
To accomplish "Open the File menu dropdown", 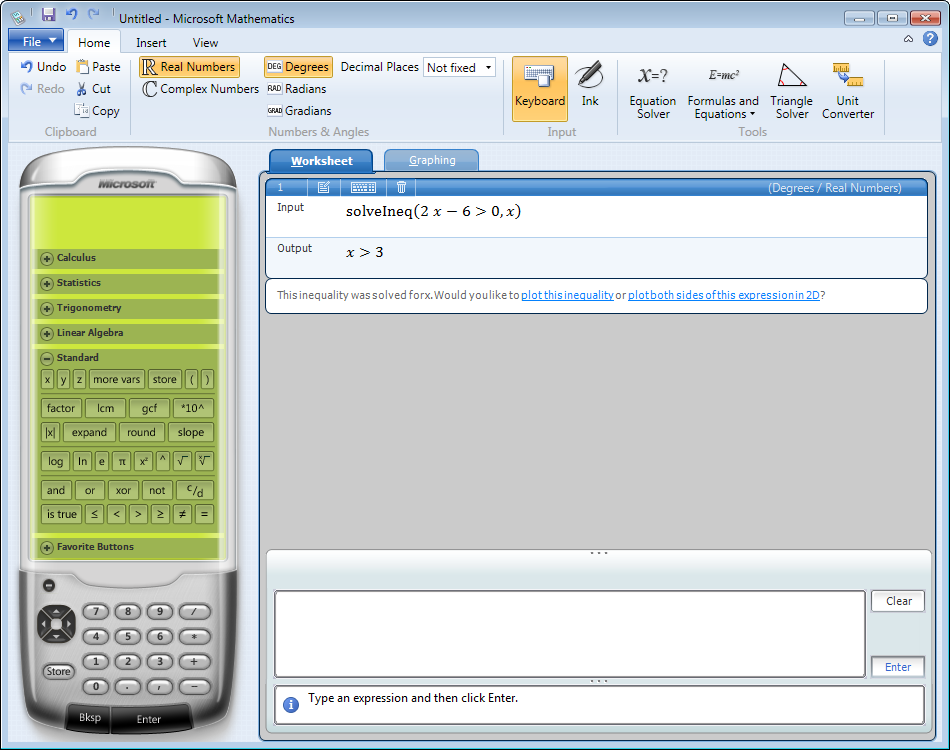I will coord(36,41).
